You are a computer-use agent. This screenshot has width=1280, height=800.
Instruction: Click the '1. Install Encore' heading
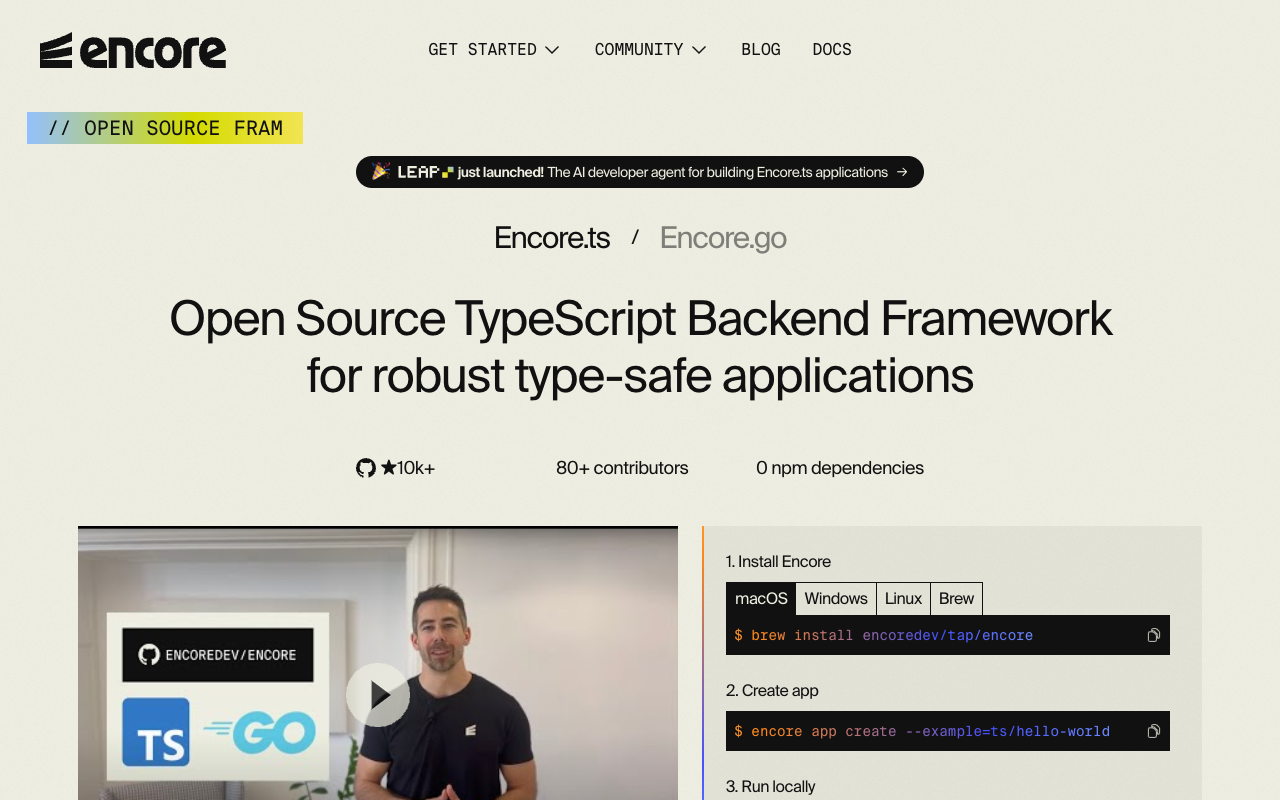click(778, 562)
